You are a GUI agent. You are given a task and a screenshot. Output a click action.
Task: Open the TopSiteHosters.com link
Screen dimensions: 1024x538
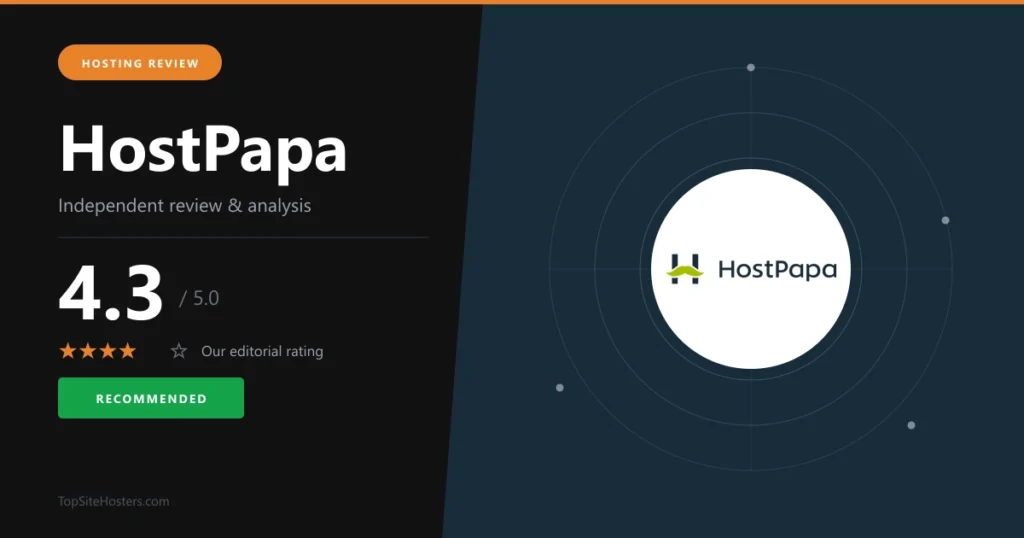114,501
